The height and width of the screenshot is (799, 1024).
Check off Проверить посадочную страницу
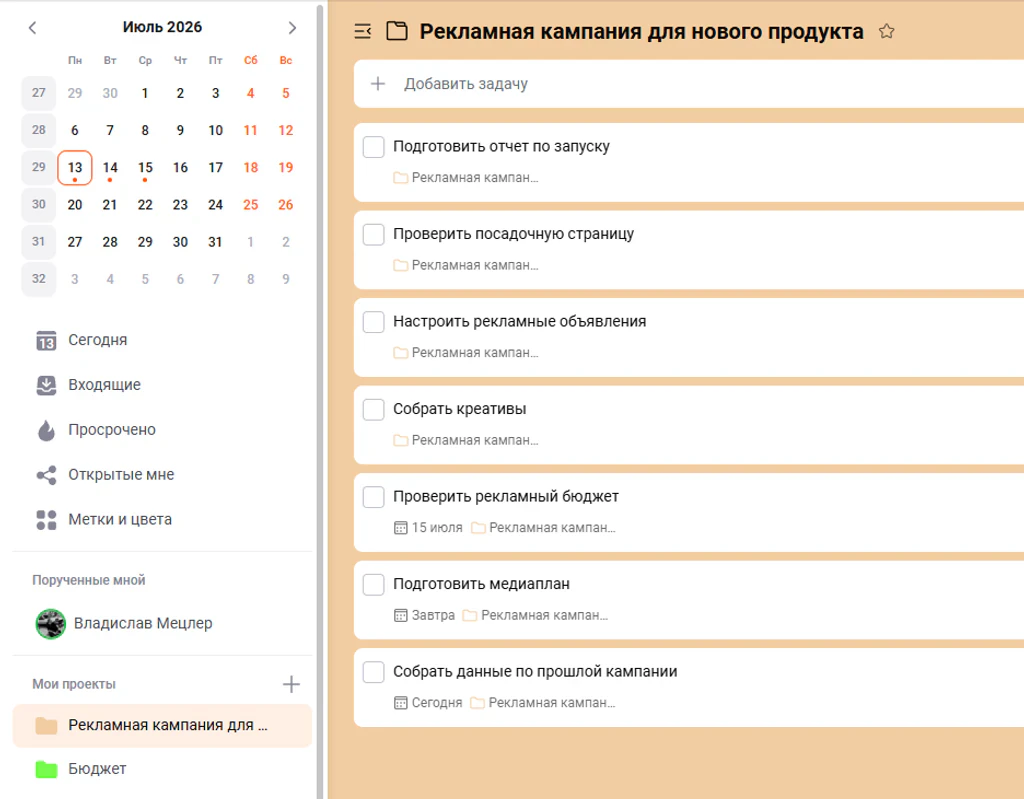point(374,235)
